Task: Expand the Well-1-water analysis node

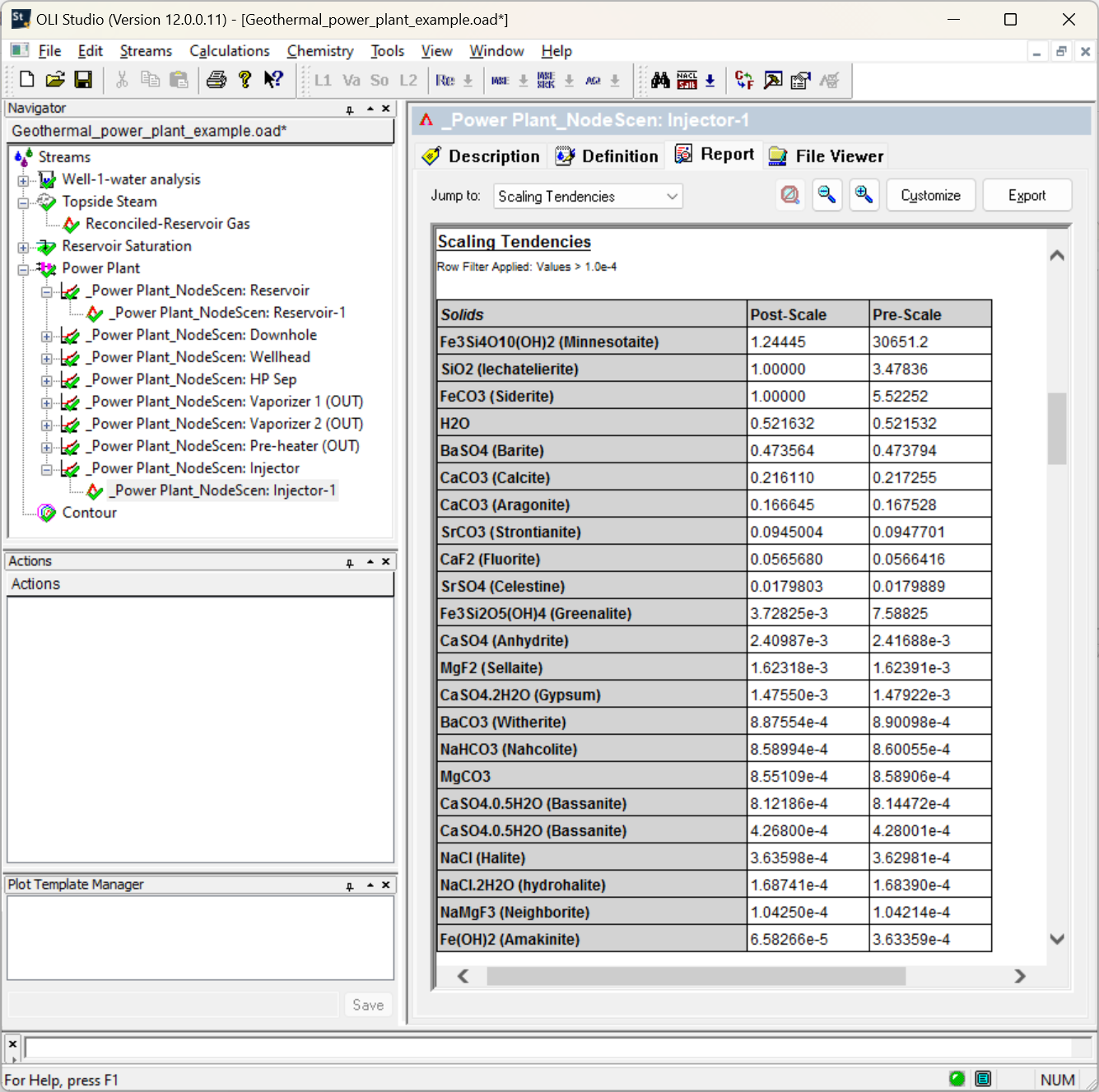Action: (23, 180)
